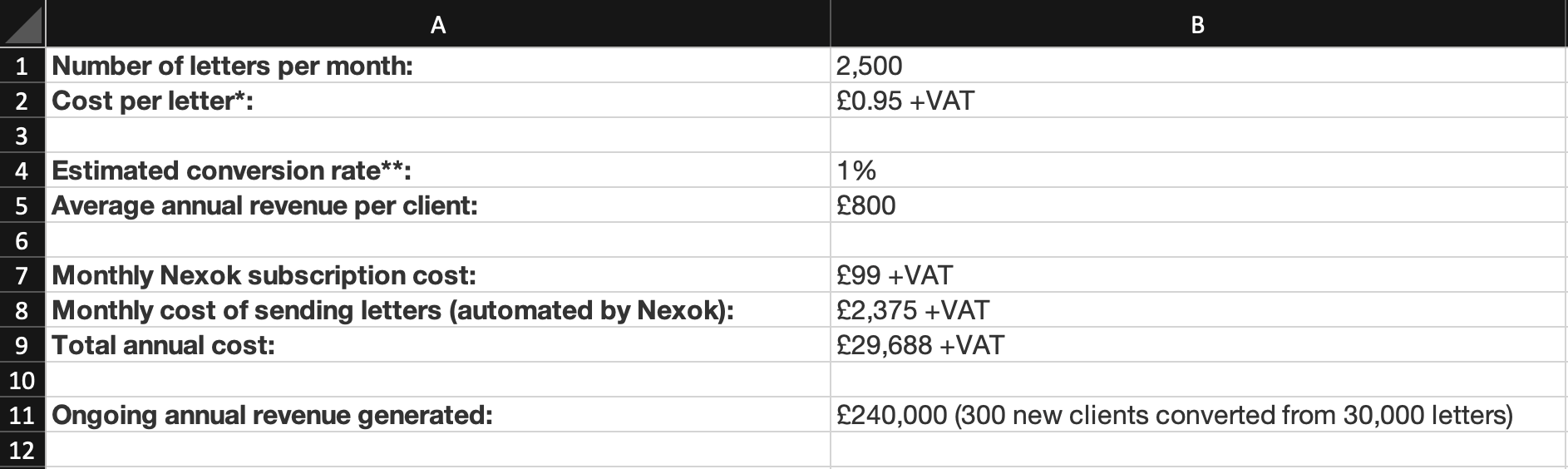This screenshot has width=1568, height=469.
Task: Click the select-all corner triangle
Action: click(22, 23)
